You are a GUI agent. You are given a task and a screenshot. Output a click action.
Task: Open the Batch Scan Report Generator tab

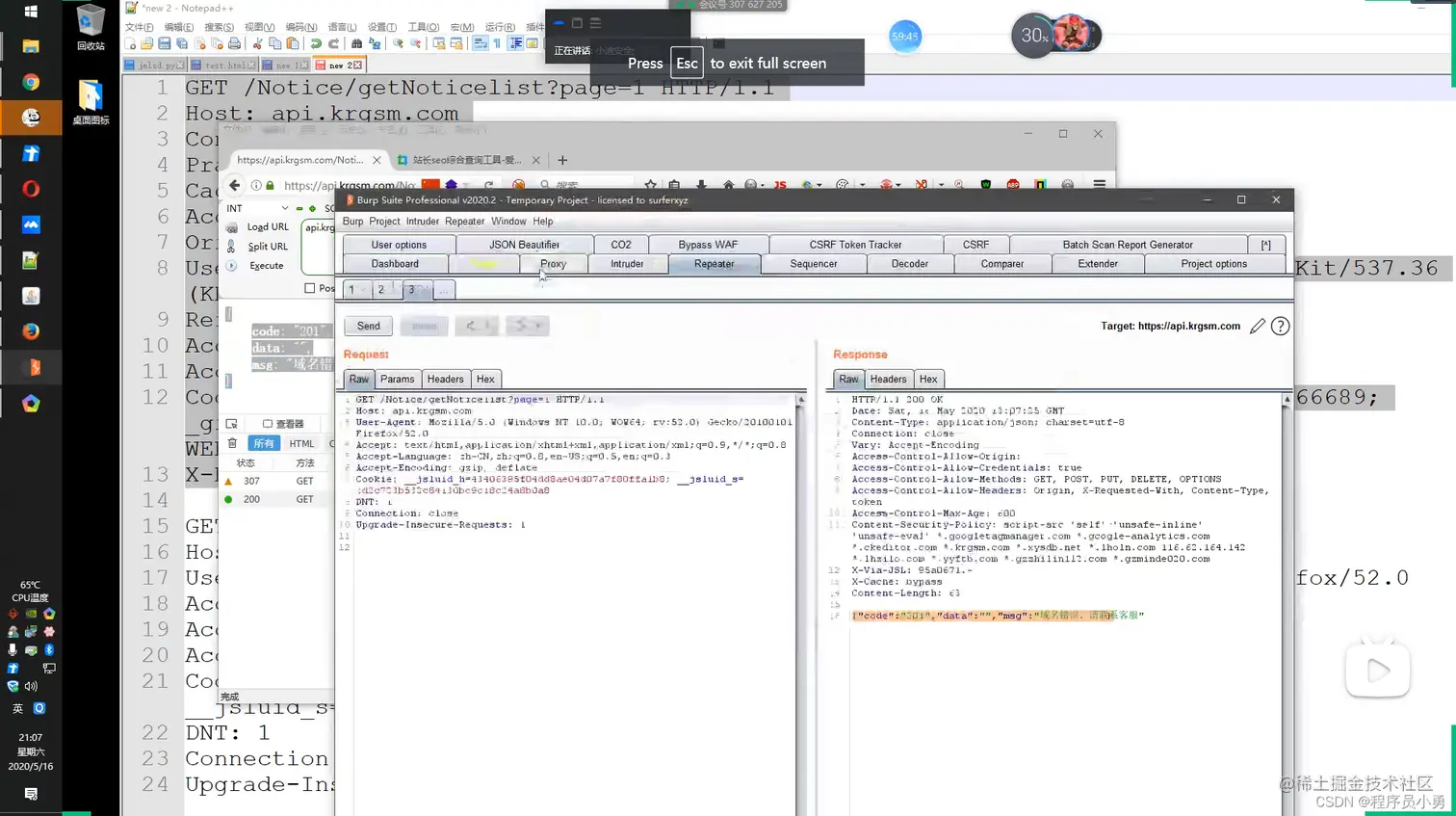tap(1127, 245)
